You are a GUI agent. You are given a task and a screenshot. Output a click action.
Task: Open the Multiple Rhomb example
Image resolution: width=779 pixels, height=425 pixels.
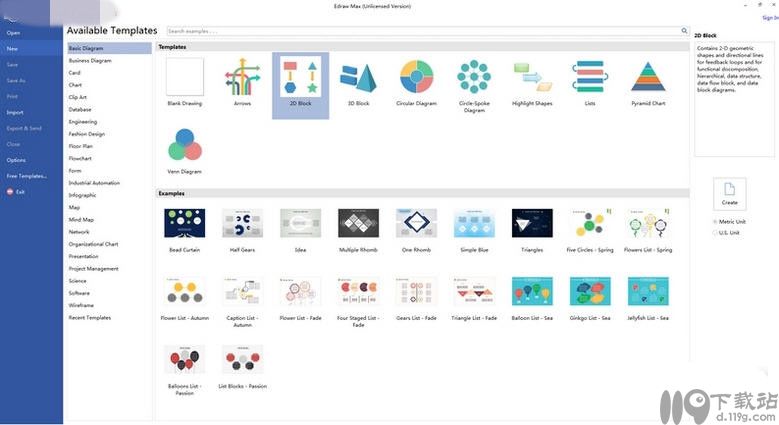358,223
